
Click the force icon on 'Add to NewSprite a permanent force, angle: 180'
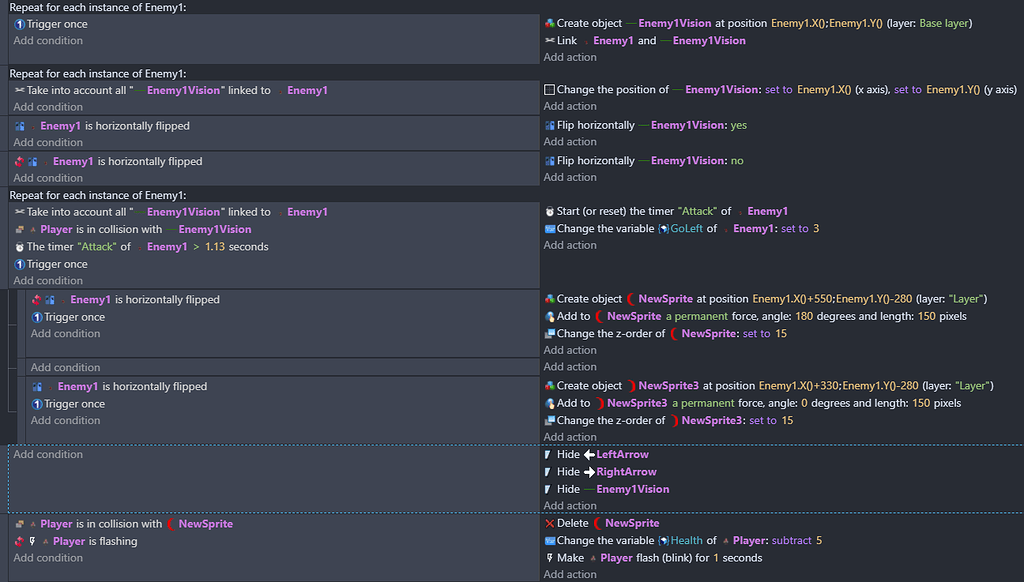coord(550,316)
